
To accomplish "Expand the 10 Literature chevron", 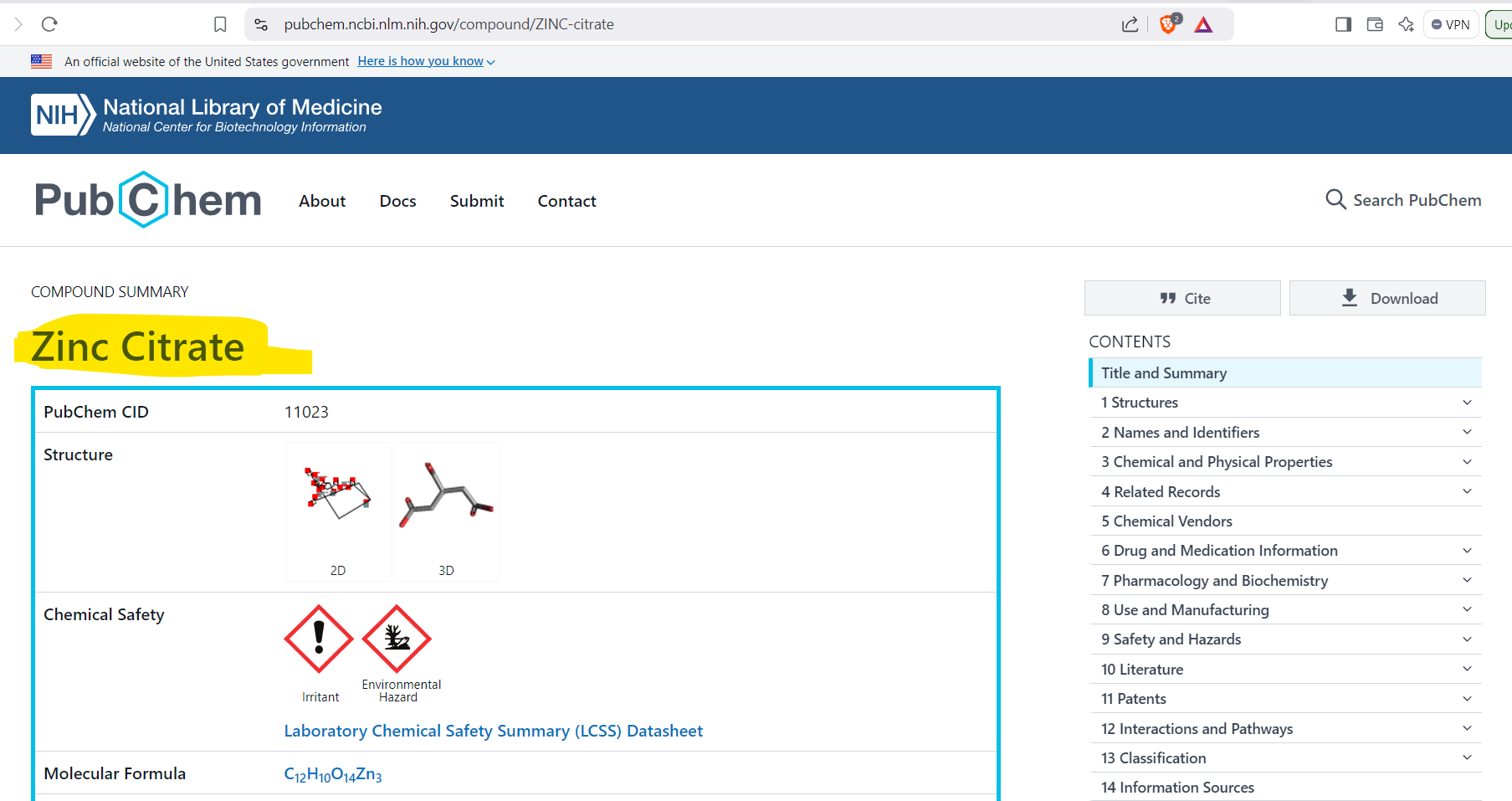I will point(1467,669).
